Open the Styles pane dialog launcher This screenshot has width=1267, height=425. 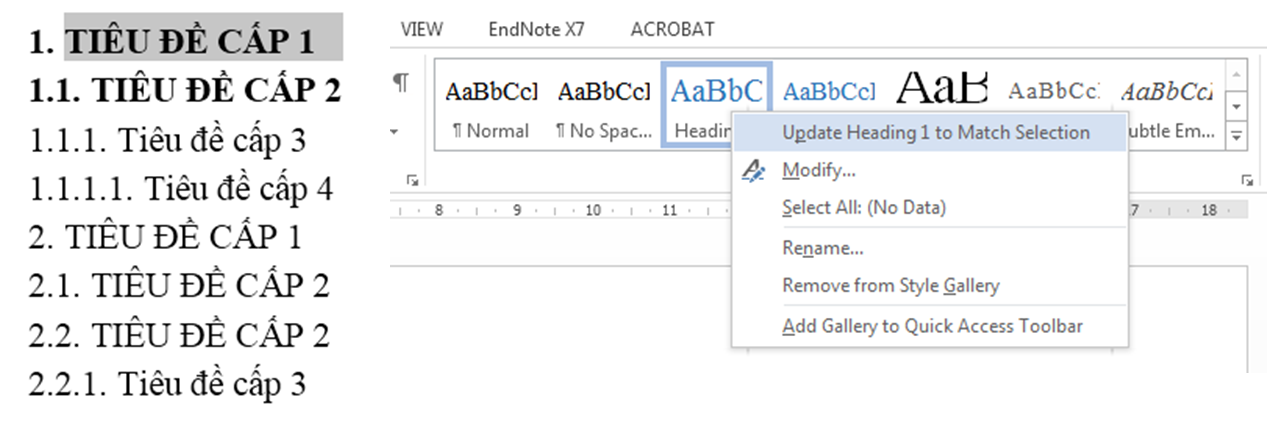[1246, 180]
